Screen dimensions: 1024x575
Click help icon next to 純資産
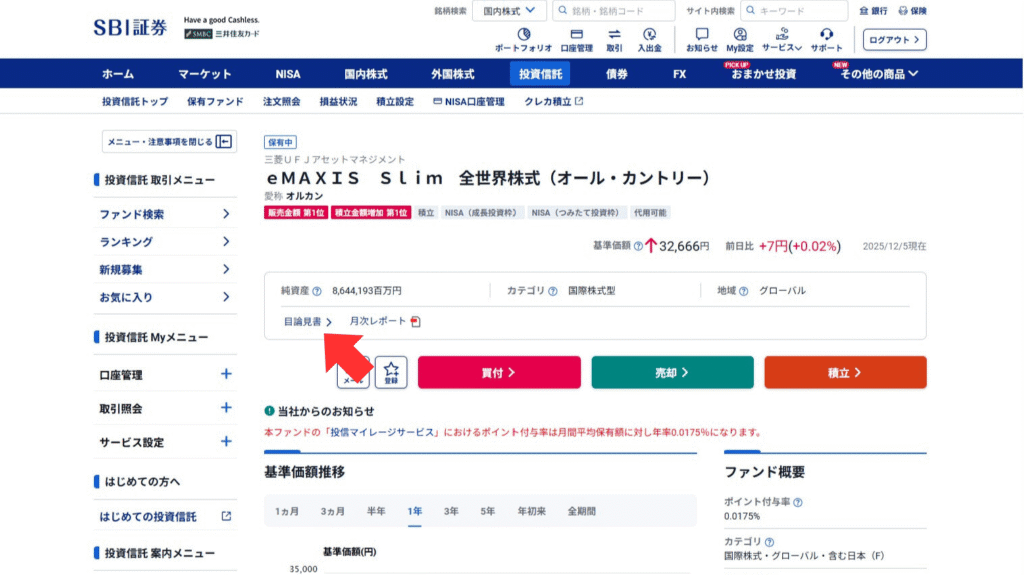point(317,291)
